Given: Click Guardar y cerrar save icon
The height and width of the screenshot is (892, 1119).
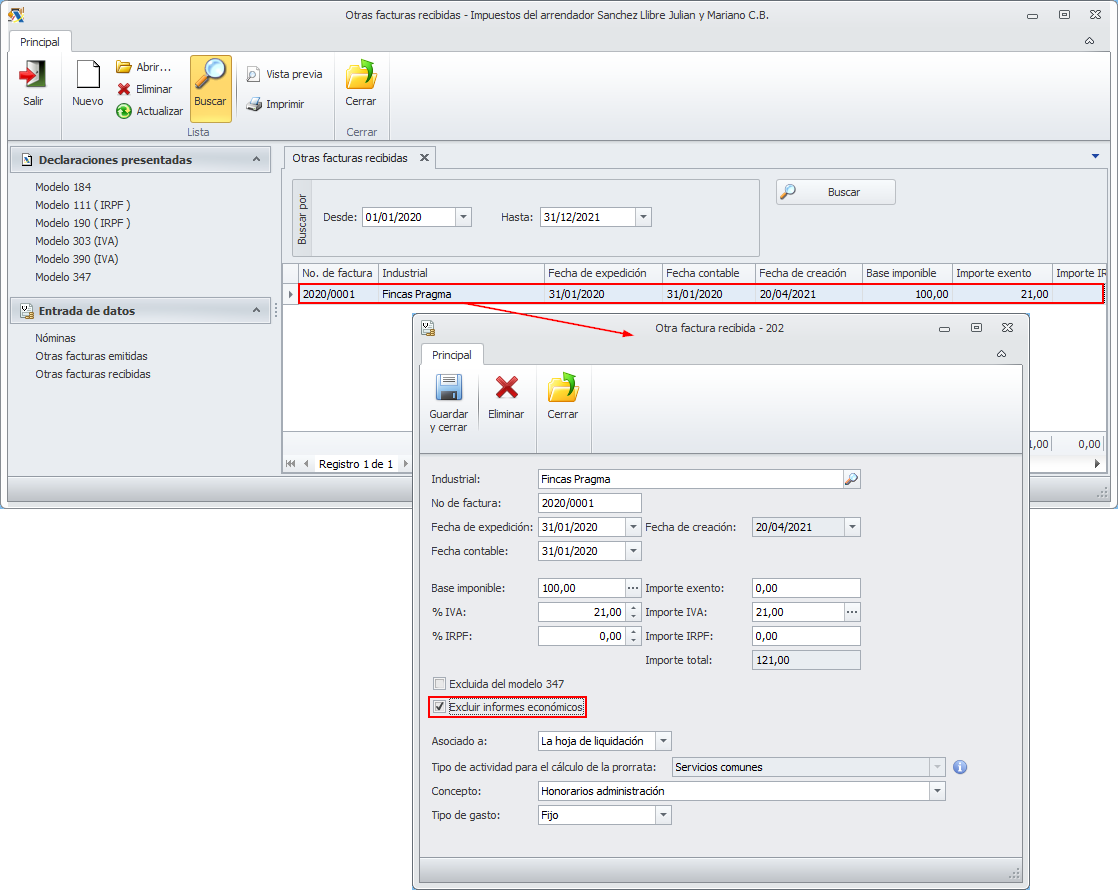Looking at the screenshot, I should 448,391.
